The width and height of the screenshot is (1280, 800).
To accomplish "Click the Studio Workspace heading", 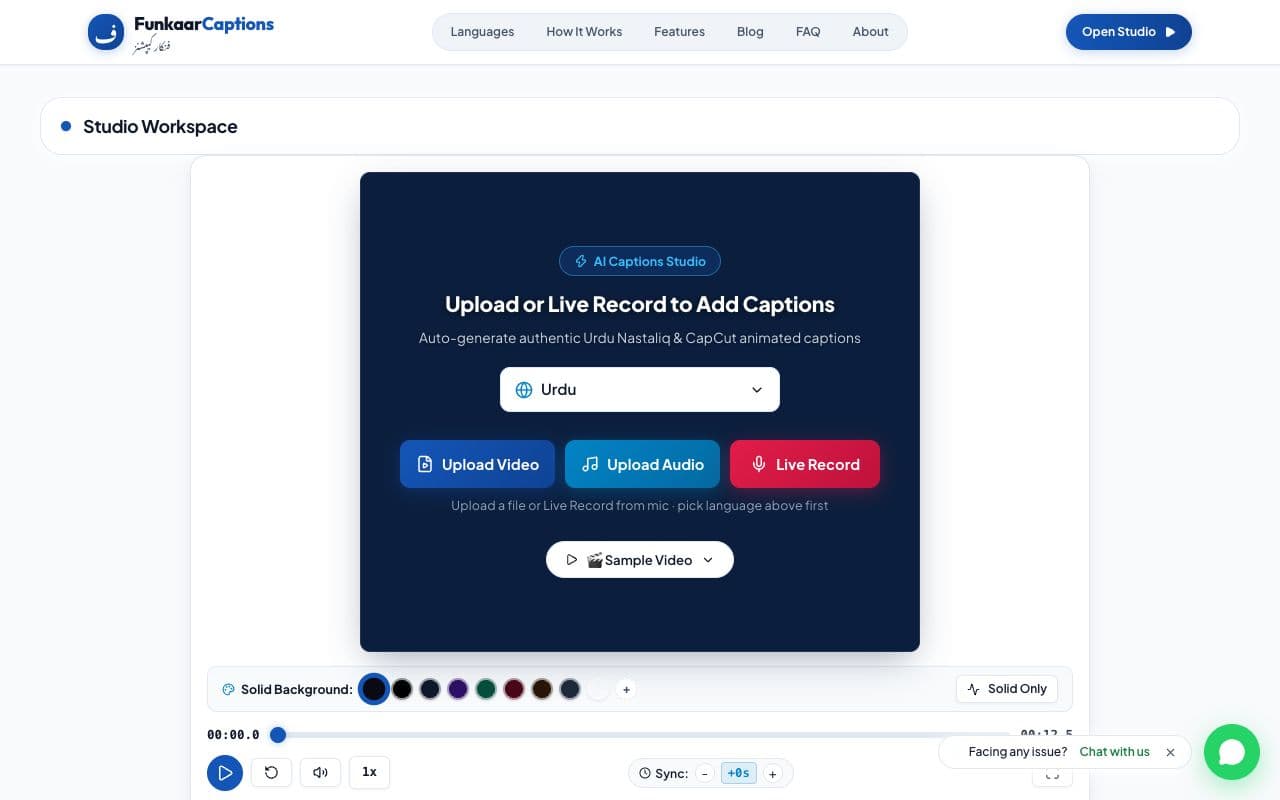I will tap(160, 126).
